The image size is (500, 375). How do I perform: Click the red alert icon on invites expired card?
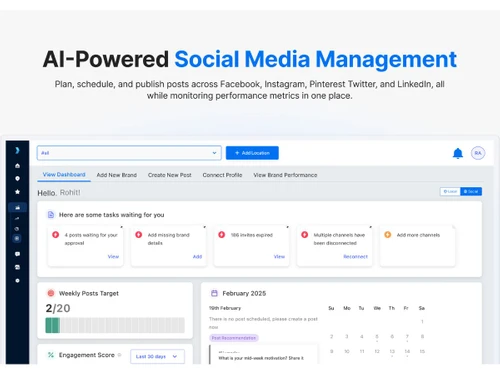(x=222, y=235)
